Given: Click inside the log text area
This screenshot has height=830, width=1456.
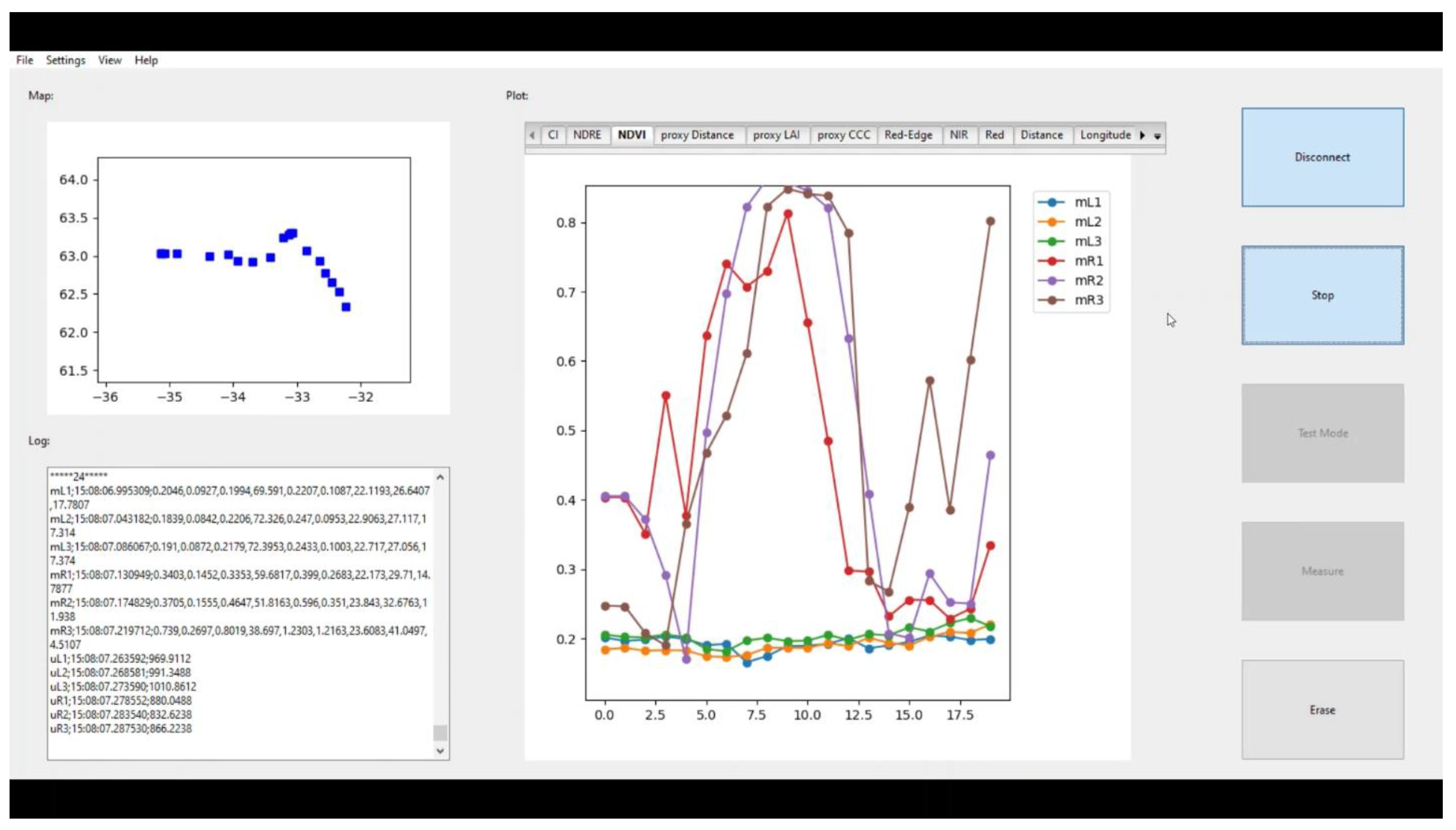Looking at the screenshot, I should click(x=239, y=613).
